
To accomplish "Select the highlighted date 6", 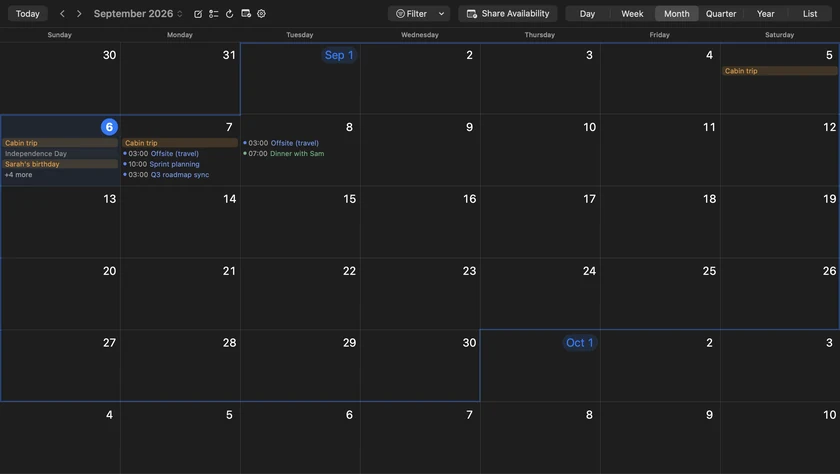I will [x=109, y=127].
